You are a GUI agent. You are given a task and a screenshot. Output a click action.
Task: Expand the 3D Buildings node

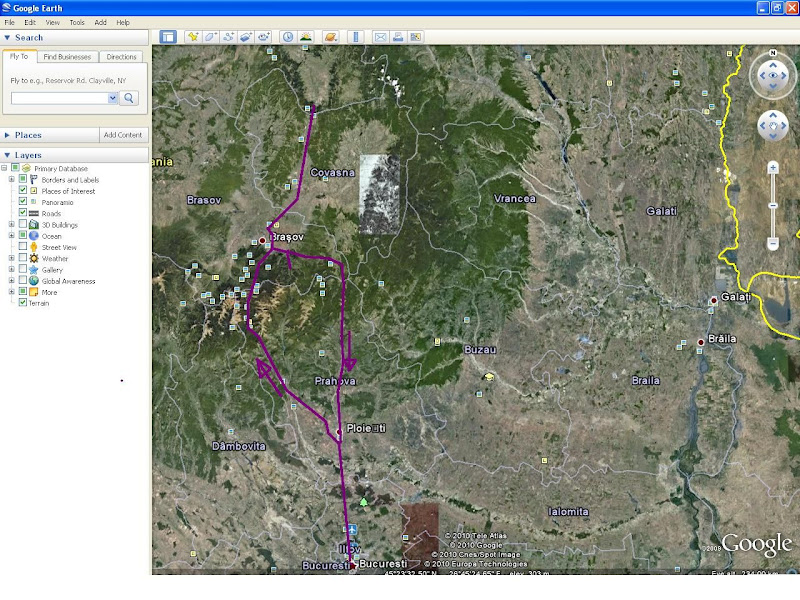click(11, 224)
